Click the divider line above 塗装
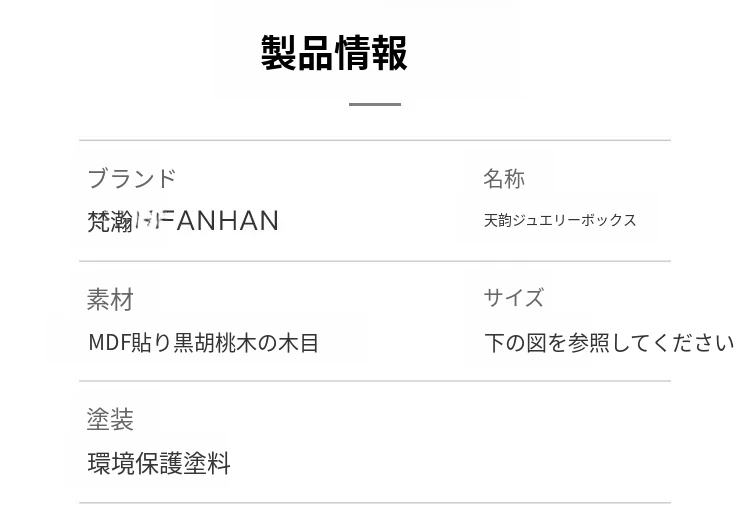The image size is (750, 514). point(200,381)
